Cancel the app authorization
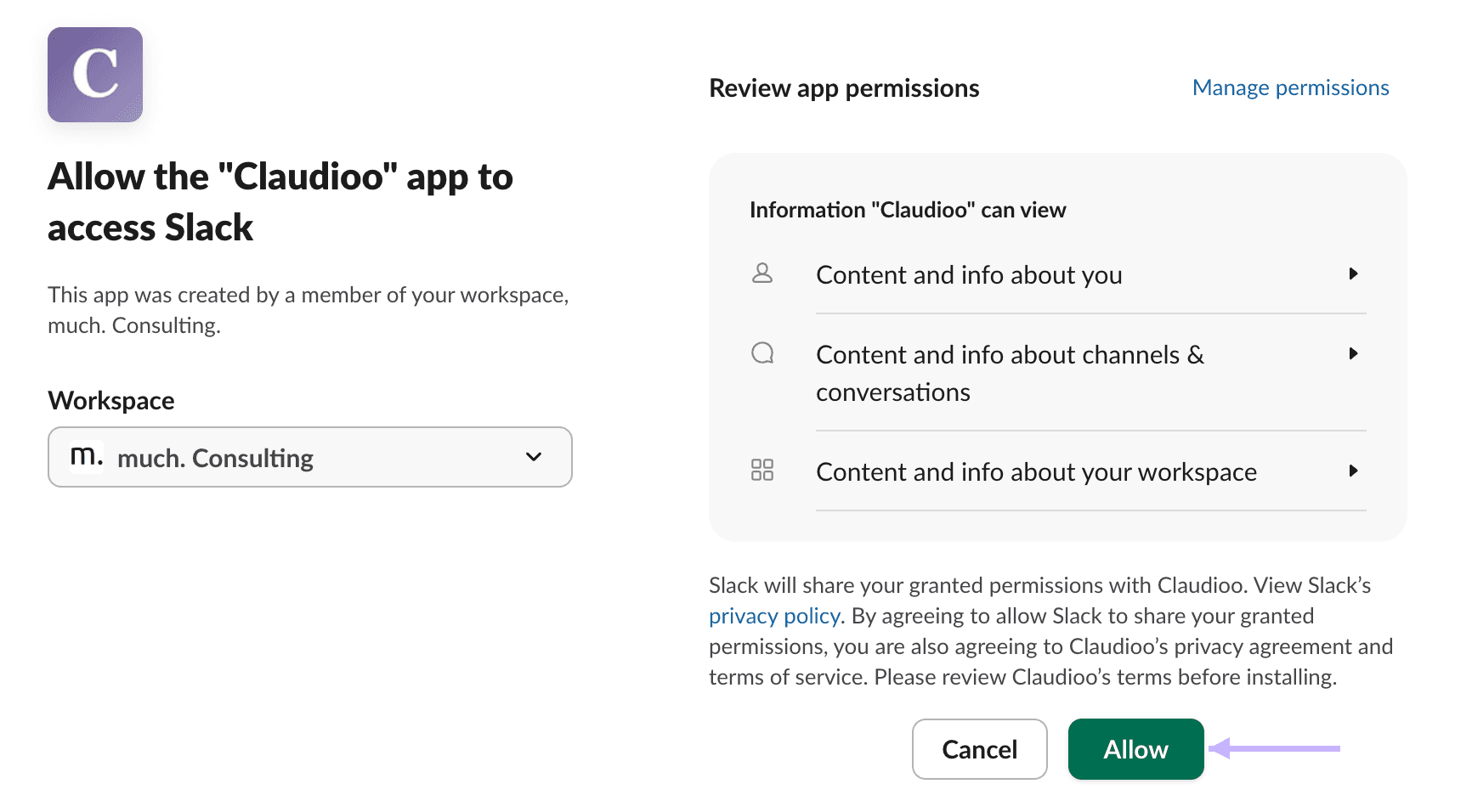Viewport: 1472px width, 812px height. click(979, 749)
